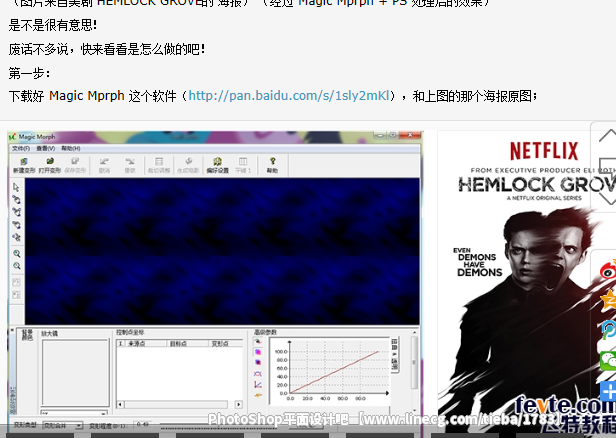Select the fourth tool in the left toolbox
Image resolution: width=616 pixels, height=438 pixels.
tap(16, 225)
